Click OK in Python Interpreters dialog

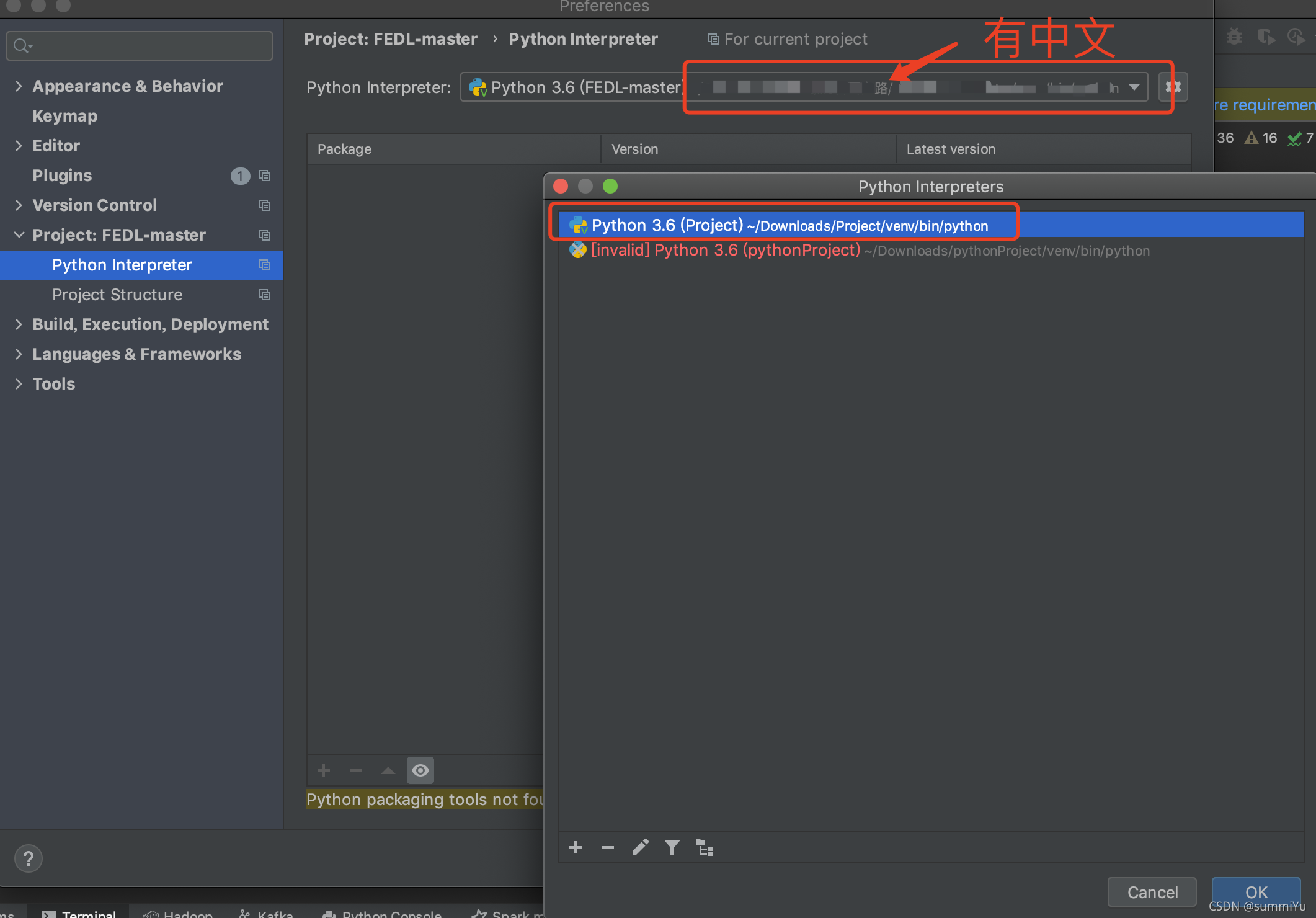coord(1256,892)
